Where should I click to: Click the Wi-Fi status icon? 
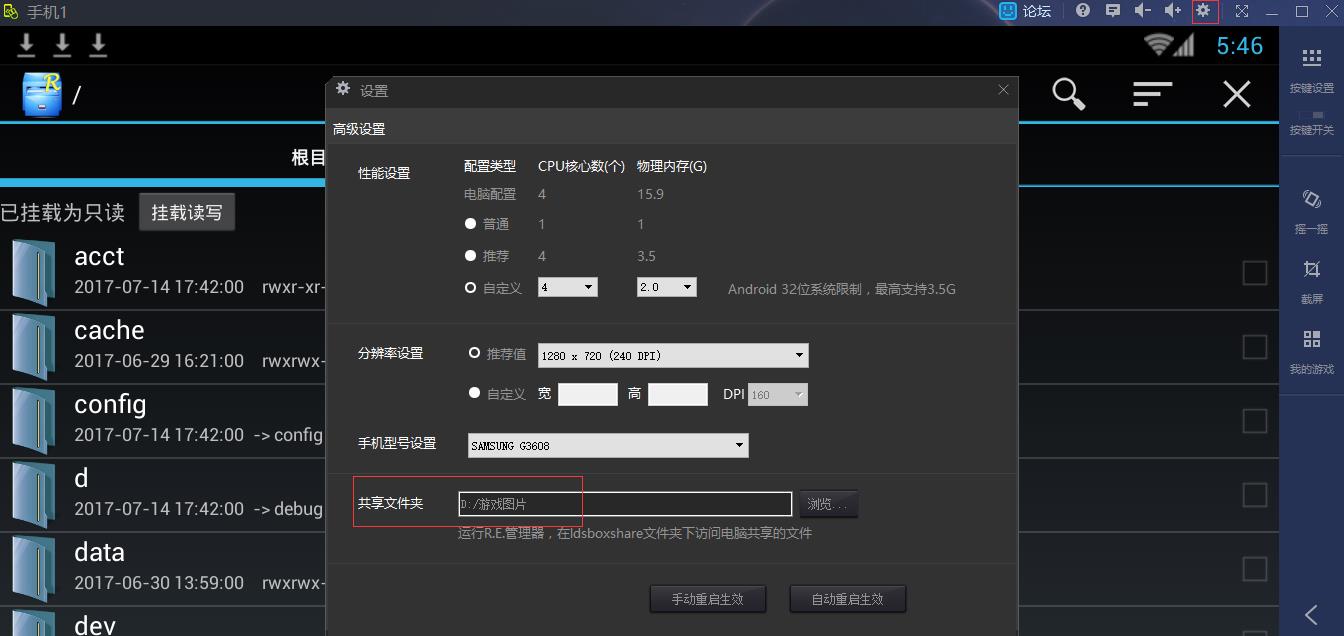pyautogui.click(x=1158, y=44)
